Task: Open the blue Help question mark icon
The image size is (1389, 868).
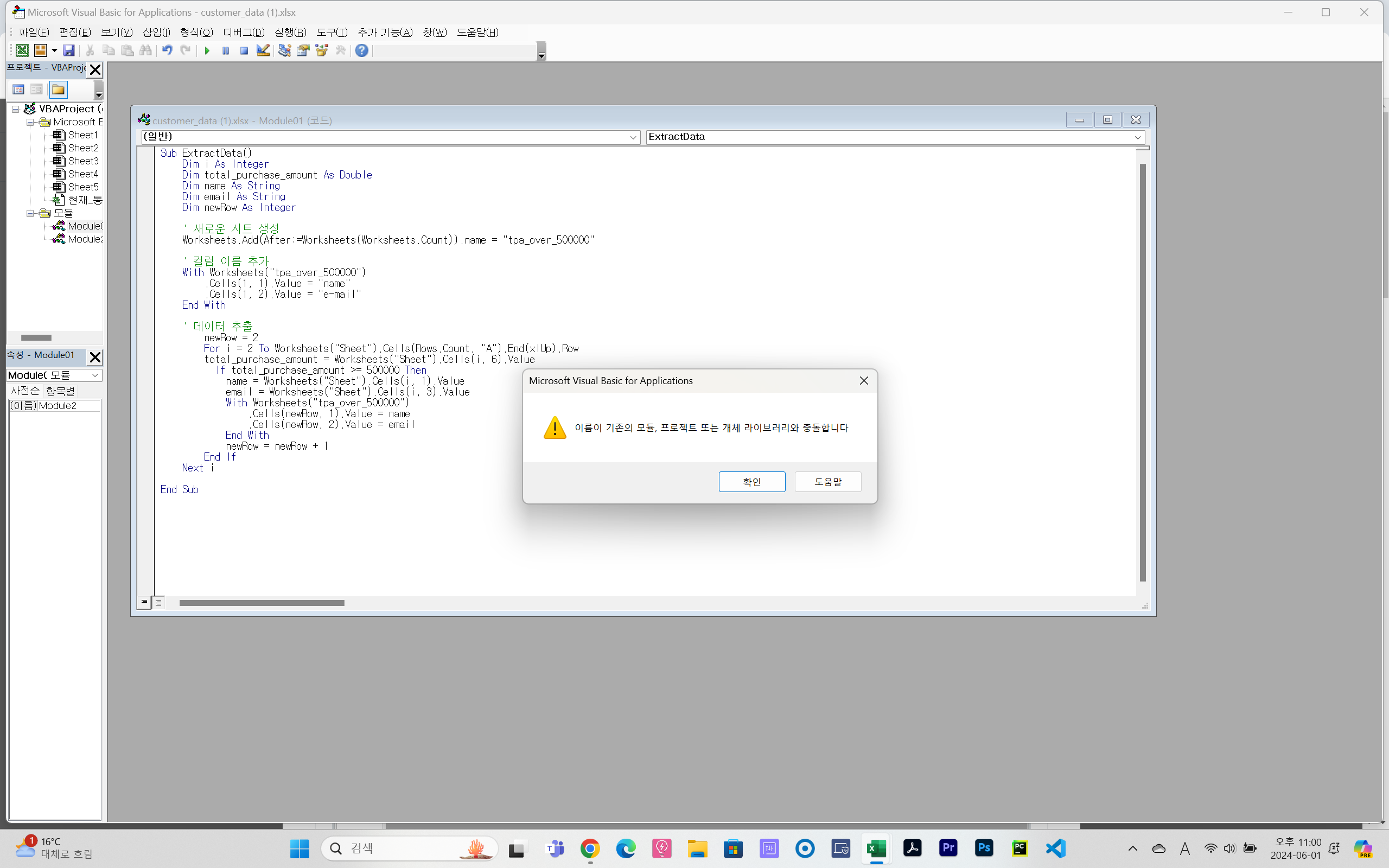Action: tap(361, 50)
